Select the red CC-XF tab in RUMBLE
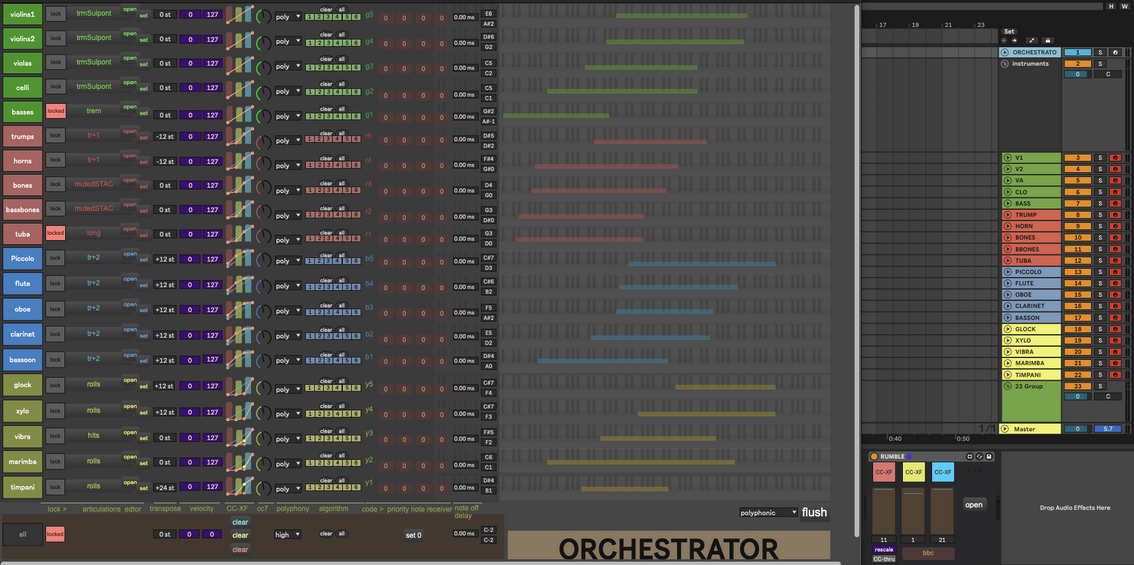 [x=884, y=472]
